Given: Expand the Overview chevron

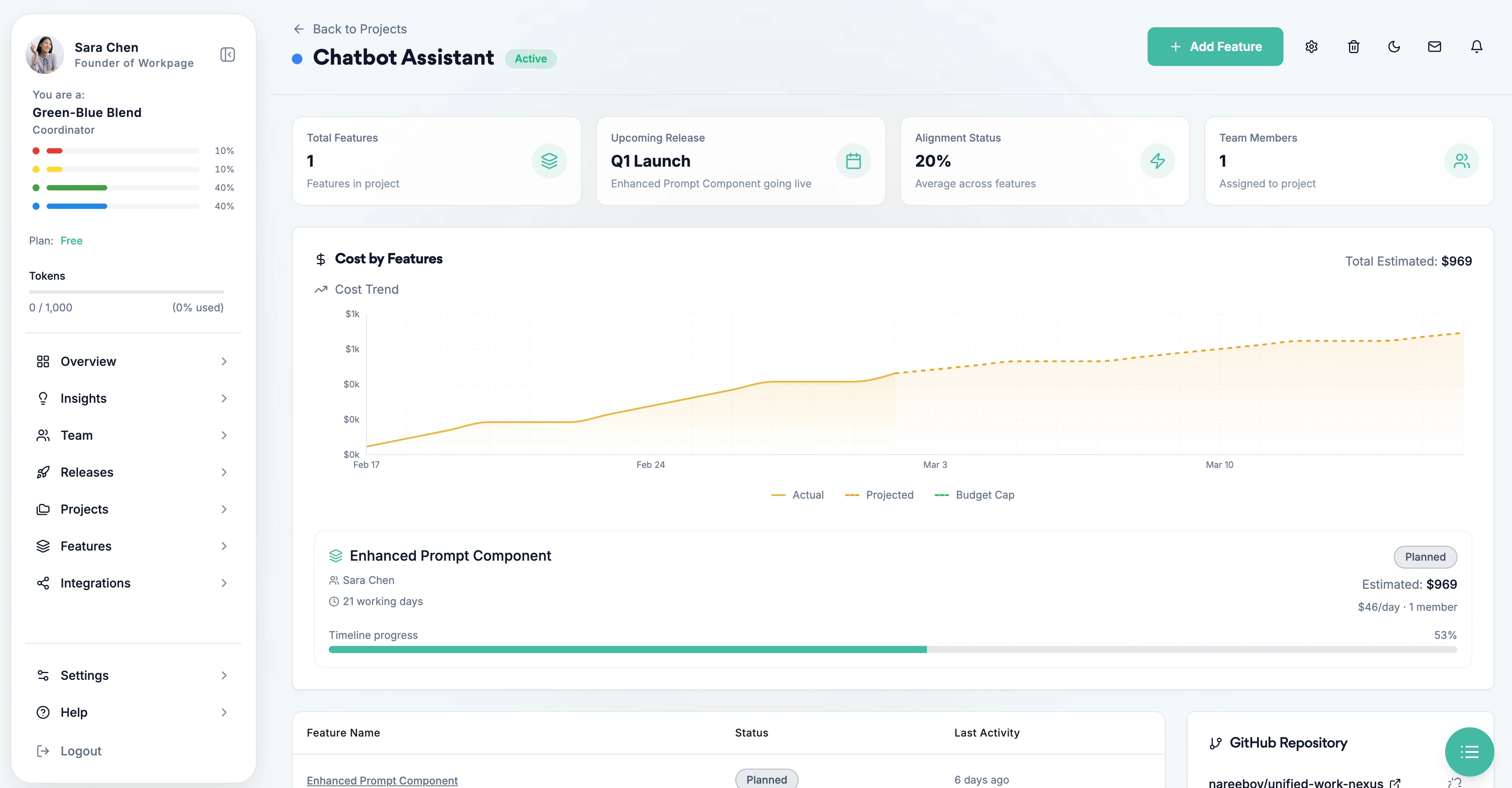Looking at the screenshot, I should point(224,362).
